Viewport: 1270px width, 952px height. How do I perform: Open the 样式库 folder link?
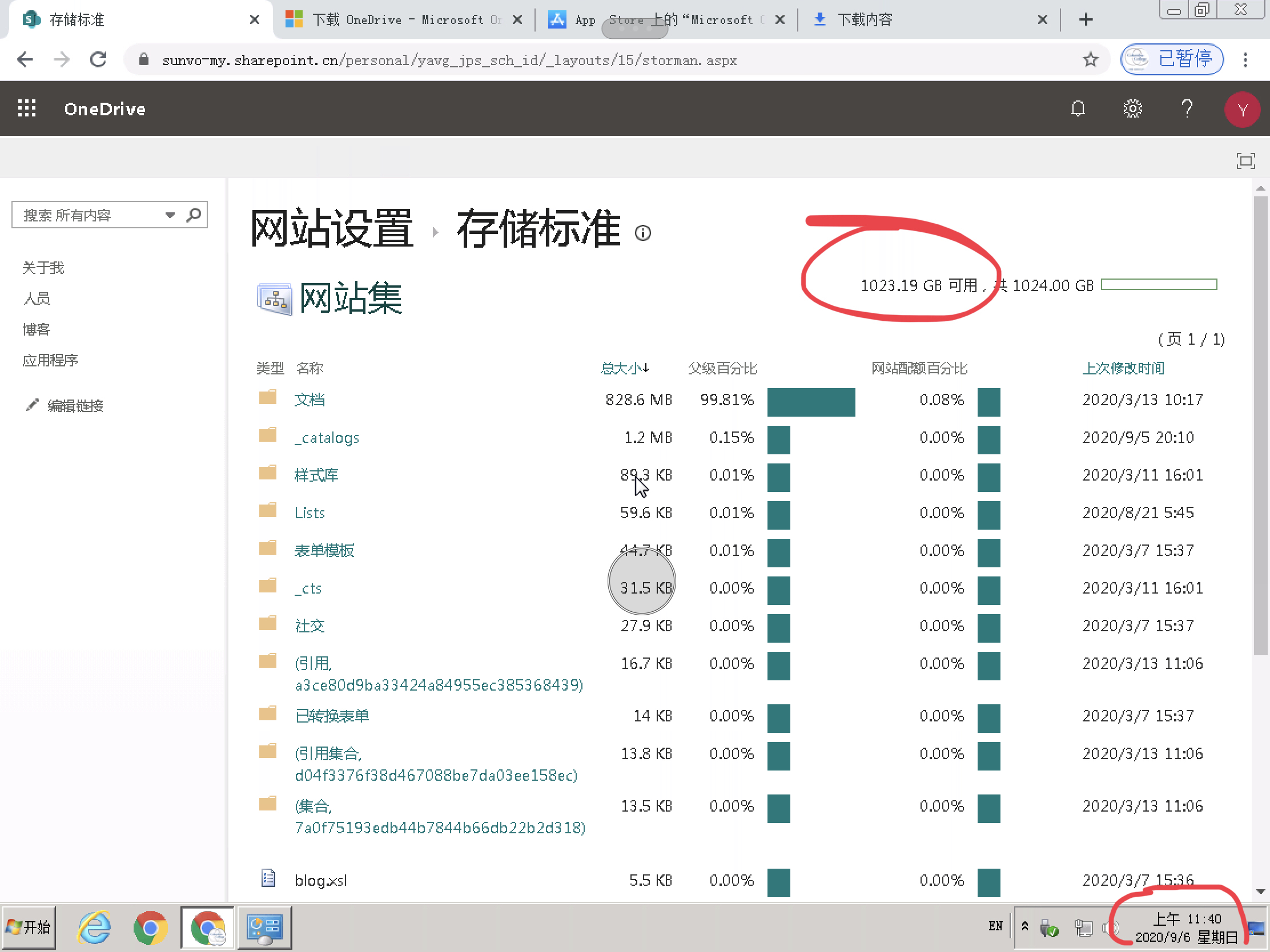click(x=316, y=475)
